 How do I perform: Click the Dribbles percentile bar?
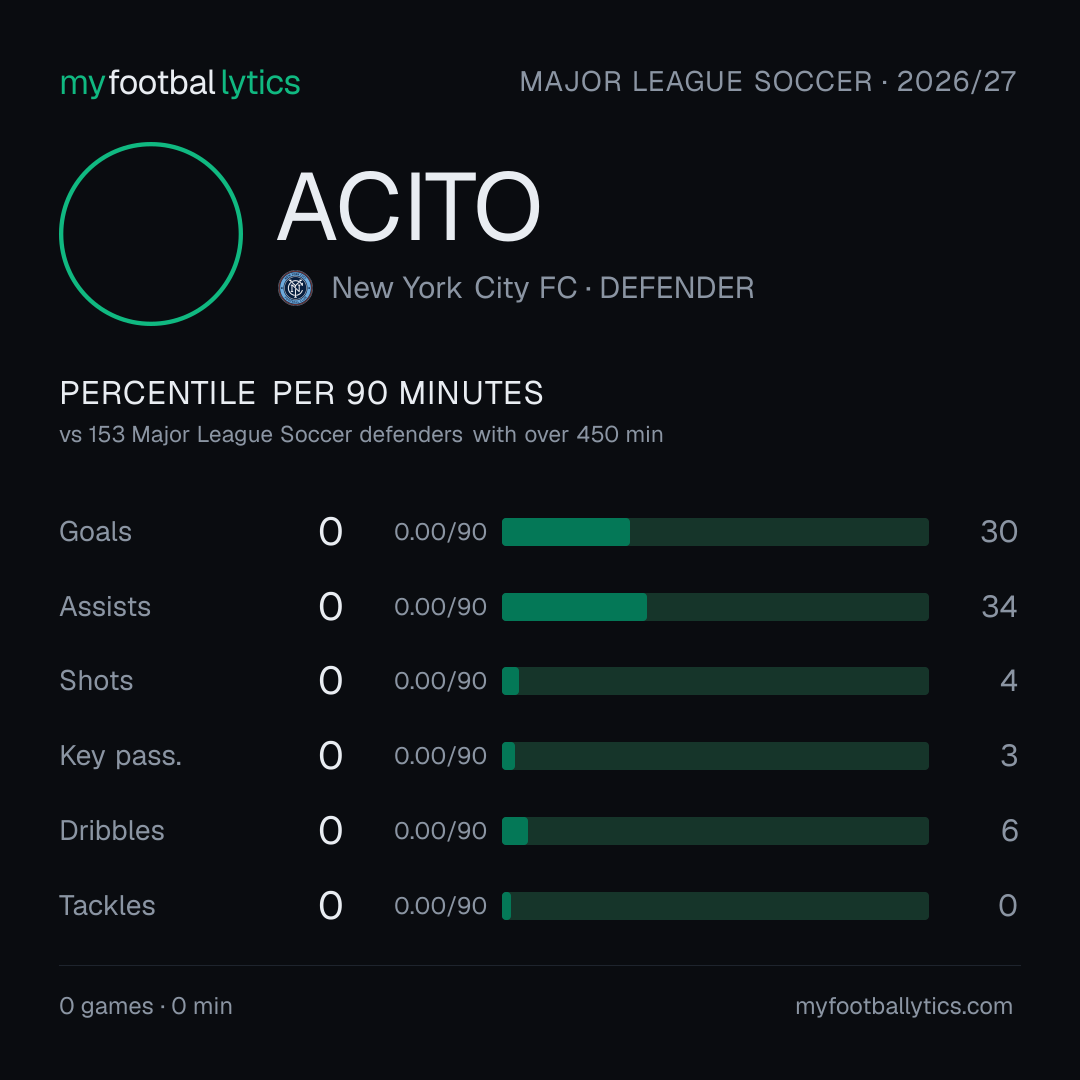tap(715, 831)
